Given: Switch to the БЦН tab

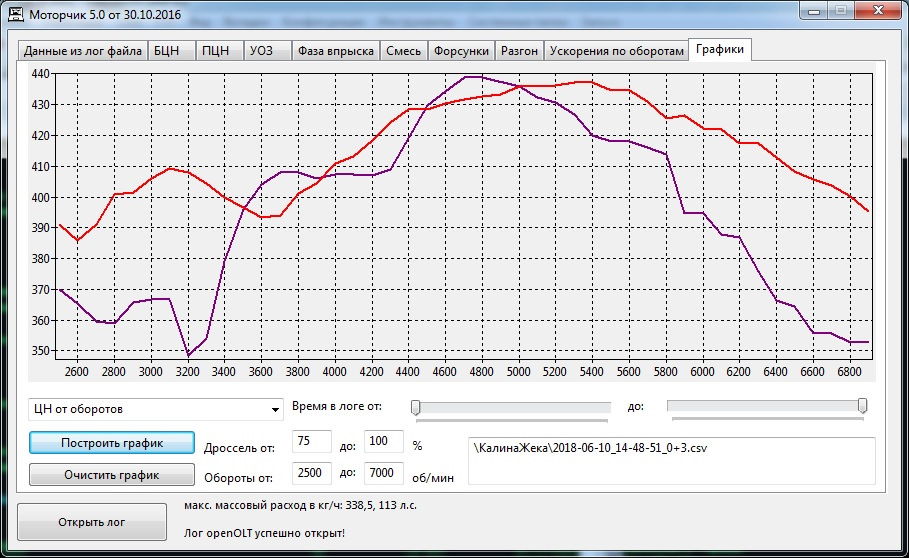Looking at the screenshot, I should pyautogui.click(x=172, y=51).
